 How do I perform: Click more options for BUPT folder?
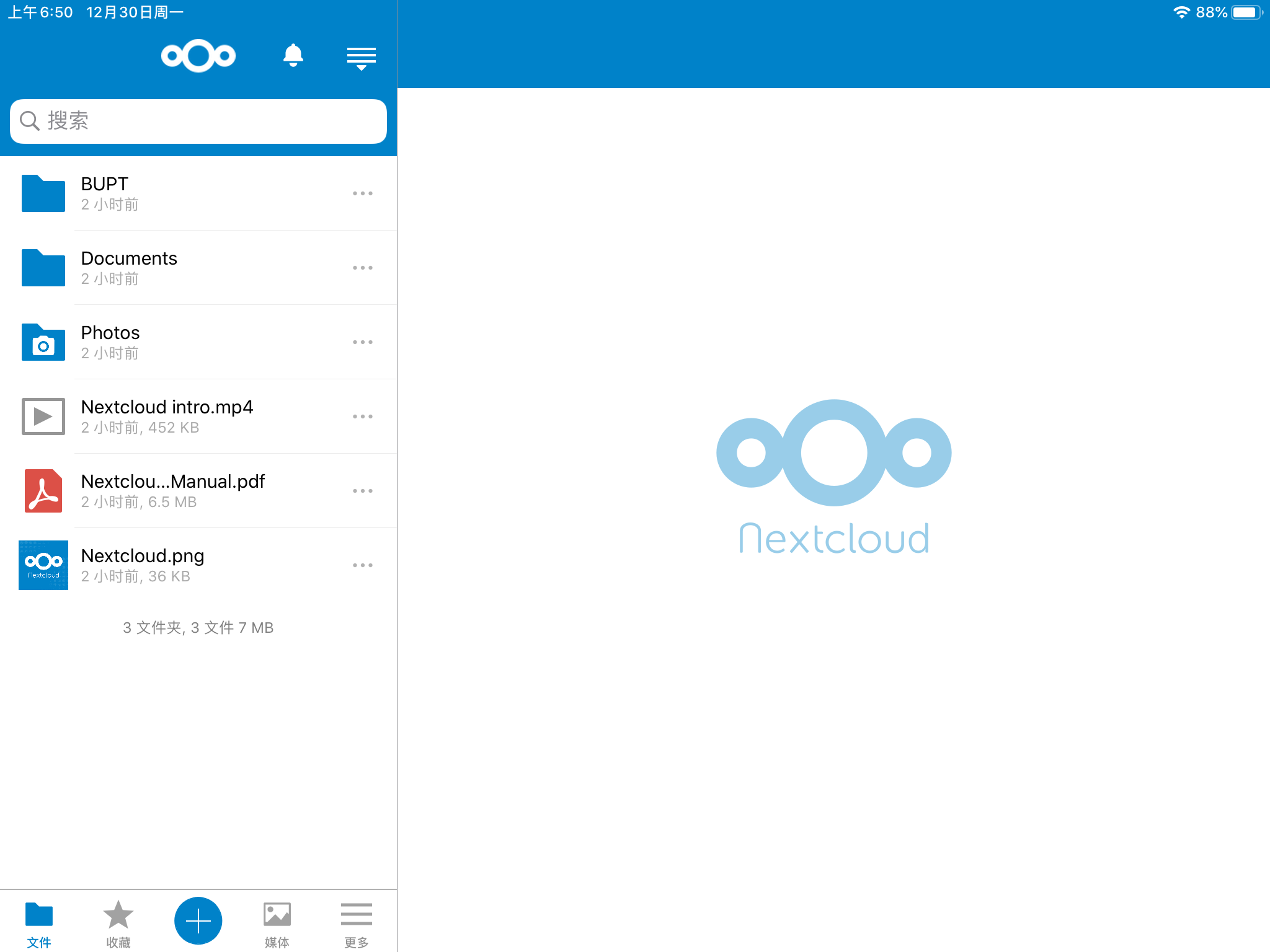(x=363, y=193)
